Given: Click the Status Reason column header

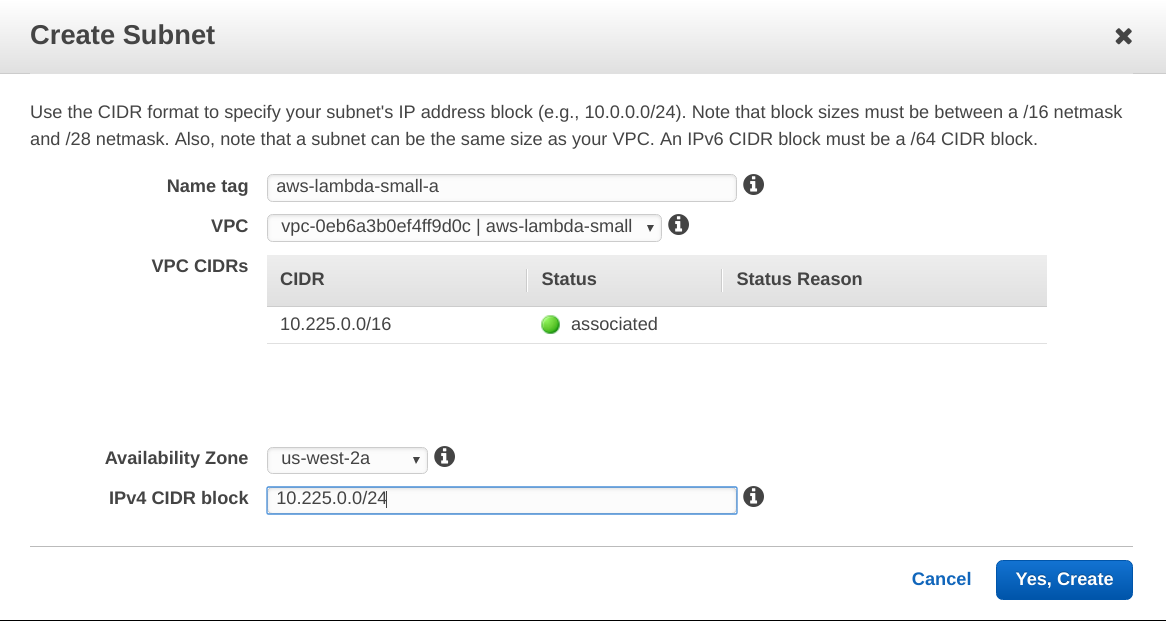Looking at the screenshot, I should [799, 279].
